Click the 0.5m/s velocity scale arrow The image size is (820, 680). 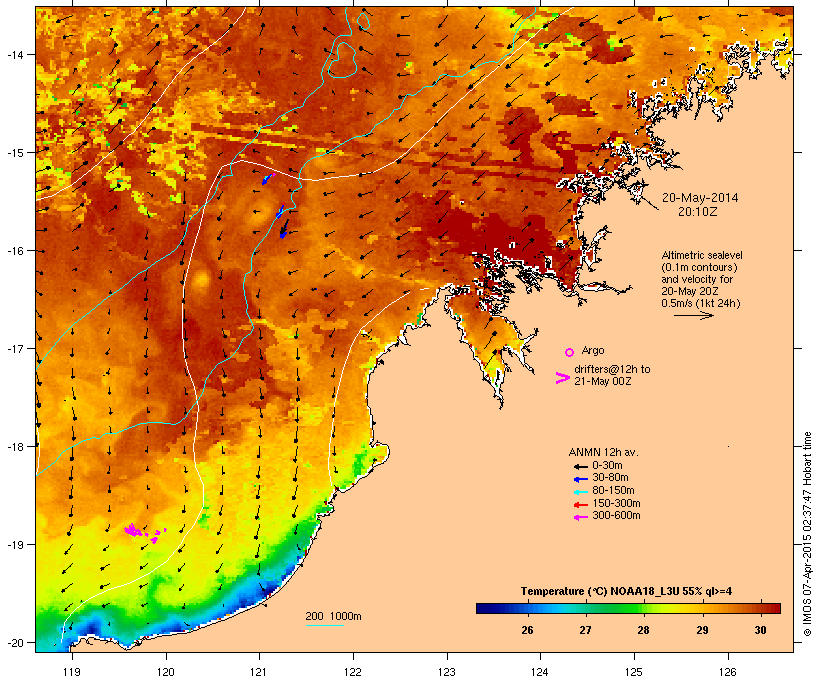(693, 315)
